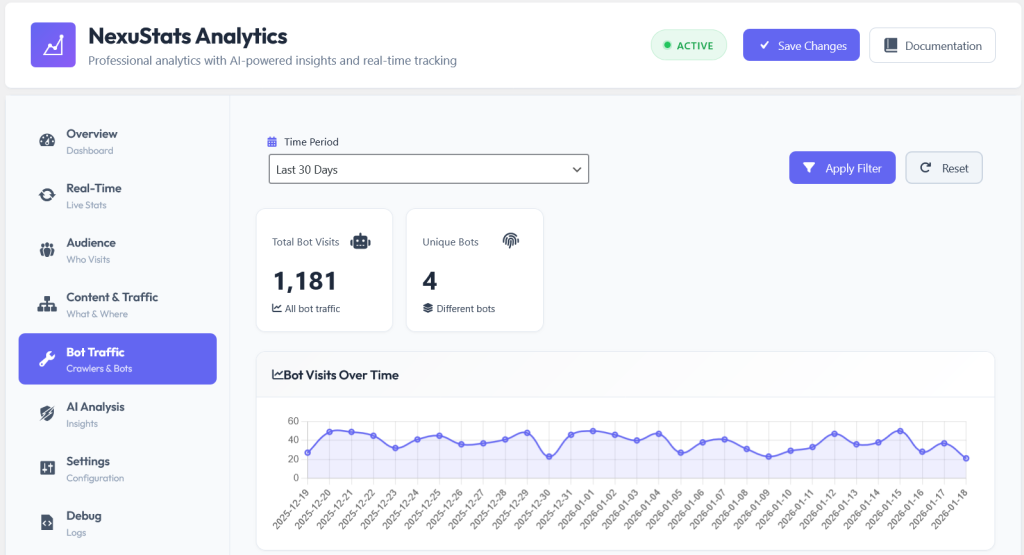Viewport: 1024px width, 555px height.
Task: Click the Real-Time refresh arrows icon
Action: [x=47, y=195]
